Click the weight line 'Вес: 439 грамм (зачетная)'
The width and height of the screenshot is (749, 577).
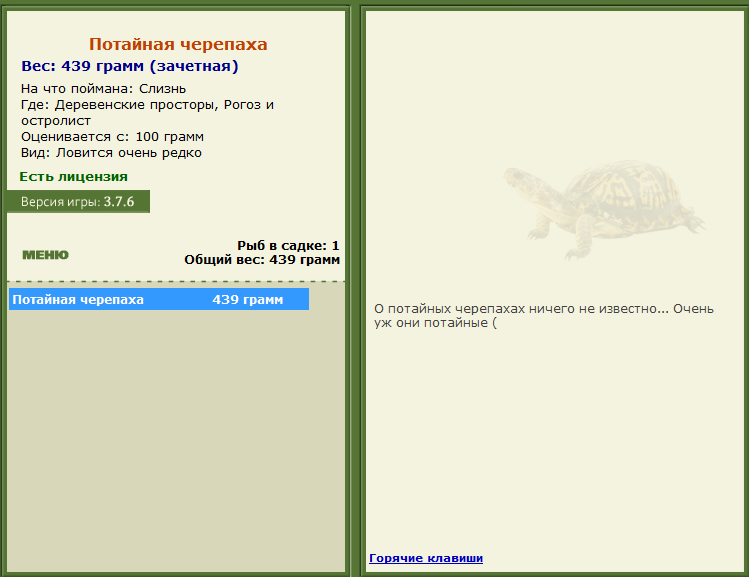pyautogui.click(x=129, y=66)
